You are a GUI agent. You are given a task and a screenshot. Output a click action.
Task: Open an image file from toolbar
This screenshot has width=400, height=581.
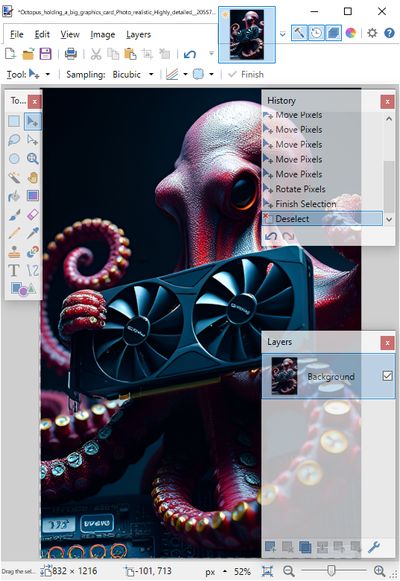(x=28, y=54)
